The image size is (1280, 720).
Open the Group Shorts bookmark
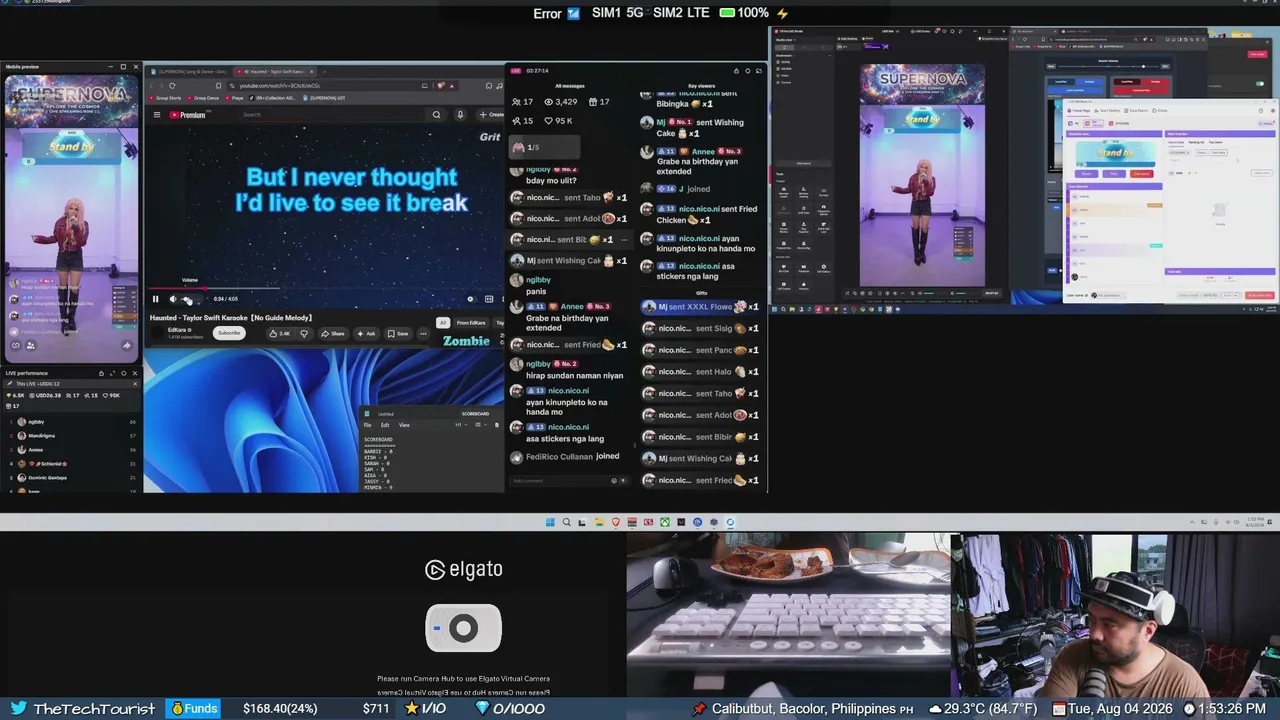(165, 98)
